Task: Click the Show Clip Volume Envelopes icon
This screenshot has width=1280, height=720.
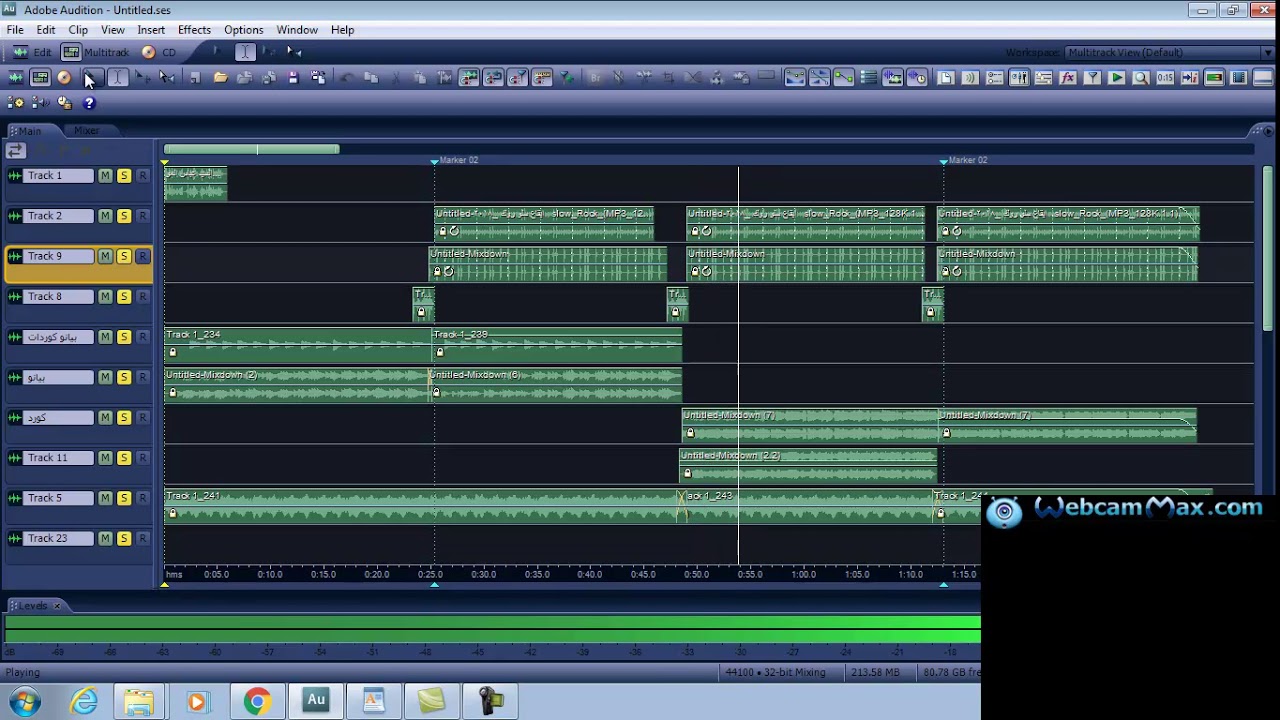Action: coord(795,78)
